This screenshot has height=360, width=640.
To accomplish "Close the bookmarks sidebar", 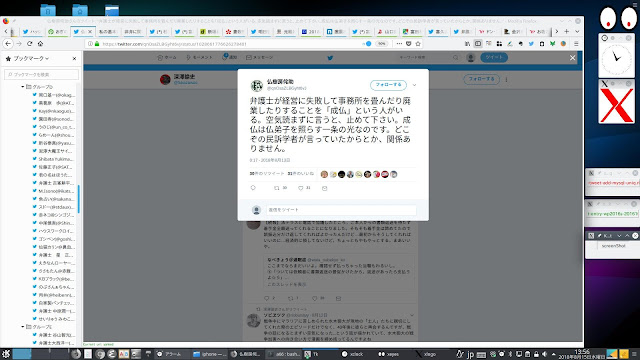I will tap(74, 58).
